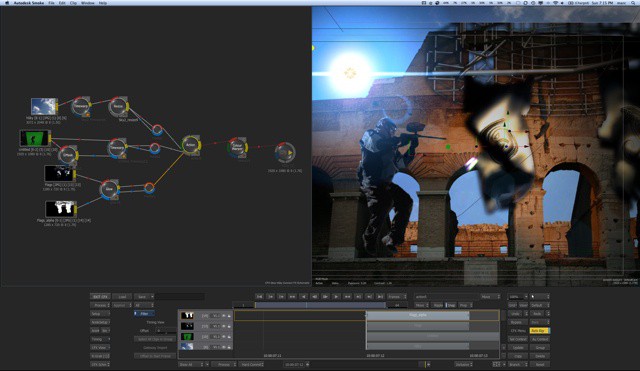
Task: Click the frame scrubber bar below transport
Action: [x=320, y=305]
